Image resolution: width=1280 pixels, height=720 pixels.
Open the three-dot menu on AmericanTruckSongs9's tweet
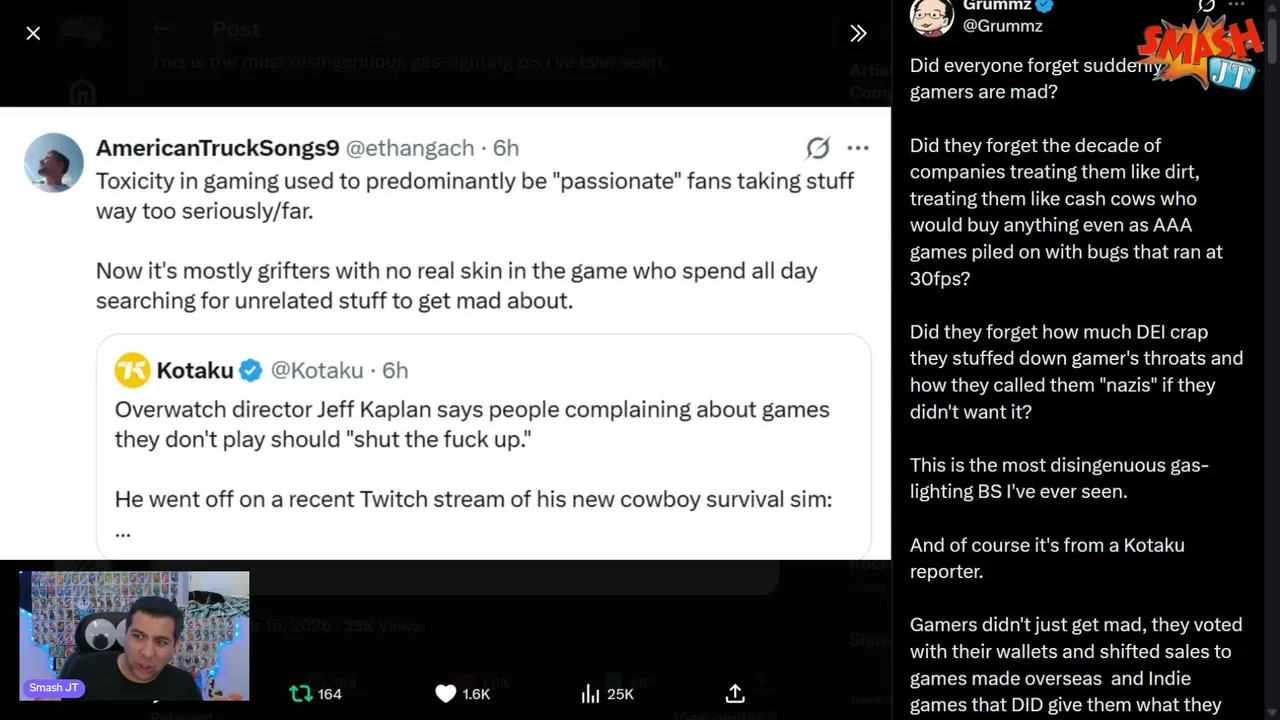858,148
